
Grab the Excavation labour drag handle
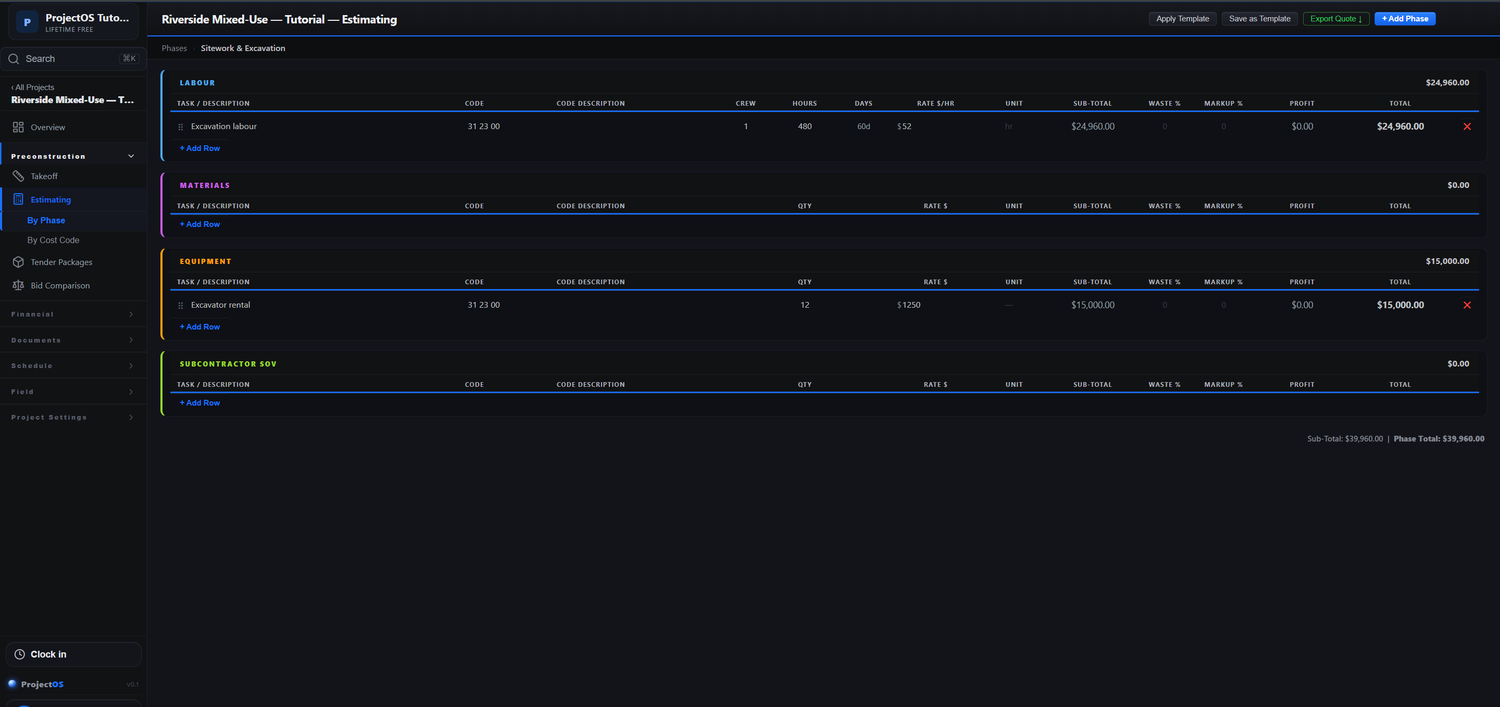click(x=181, y=127)
